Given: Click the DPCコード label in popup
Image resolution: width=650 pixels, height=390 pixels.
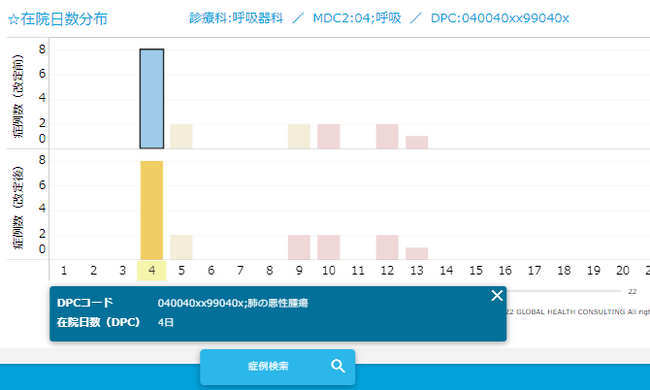Looking at the screenshot, I should point(85,303).
